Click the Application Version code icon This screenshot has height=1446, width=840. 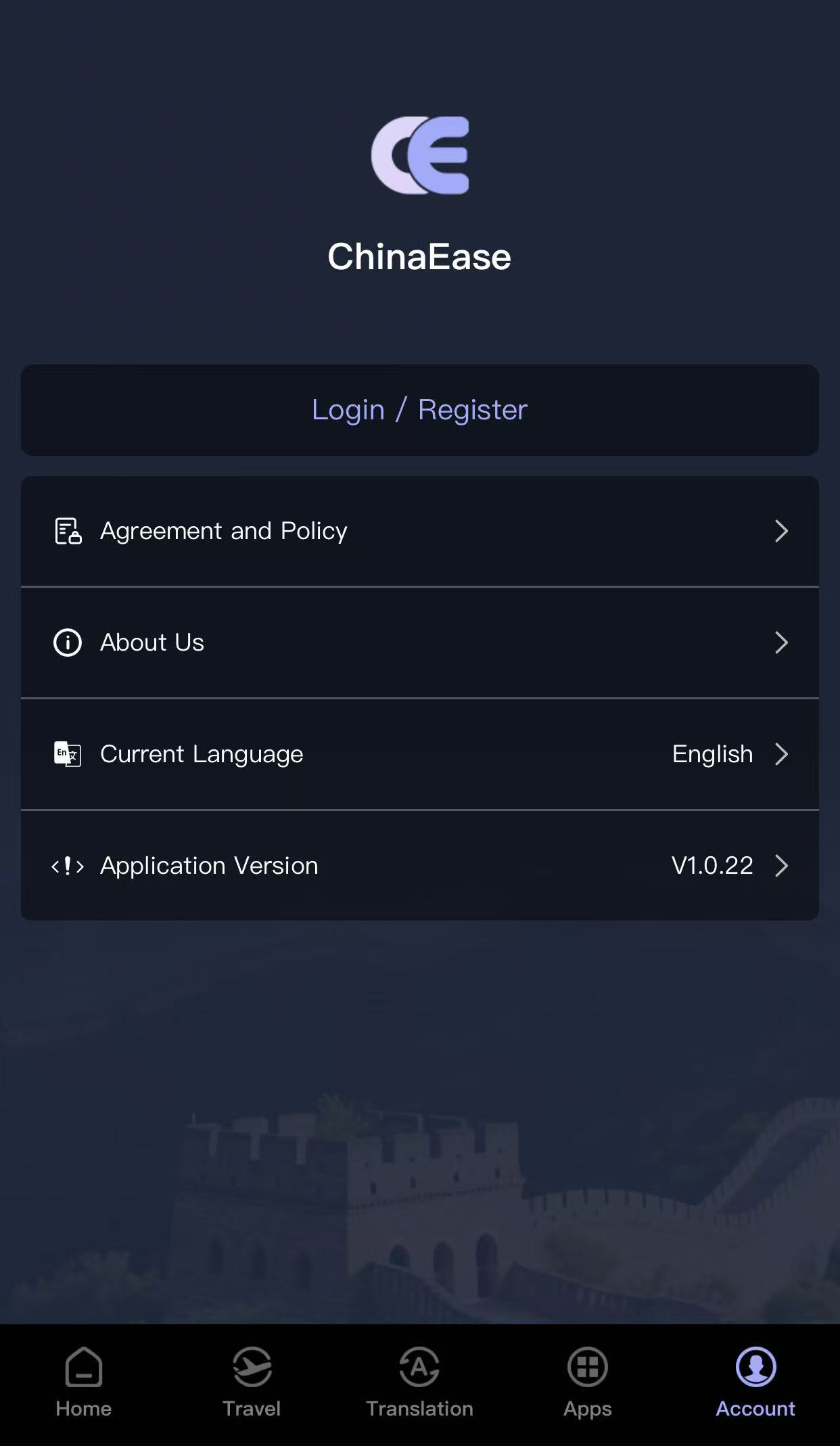click(x=68, y=866)
